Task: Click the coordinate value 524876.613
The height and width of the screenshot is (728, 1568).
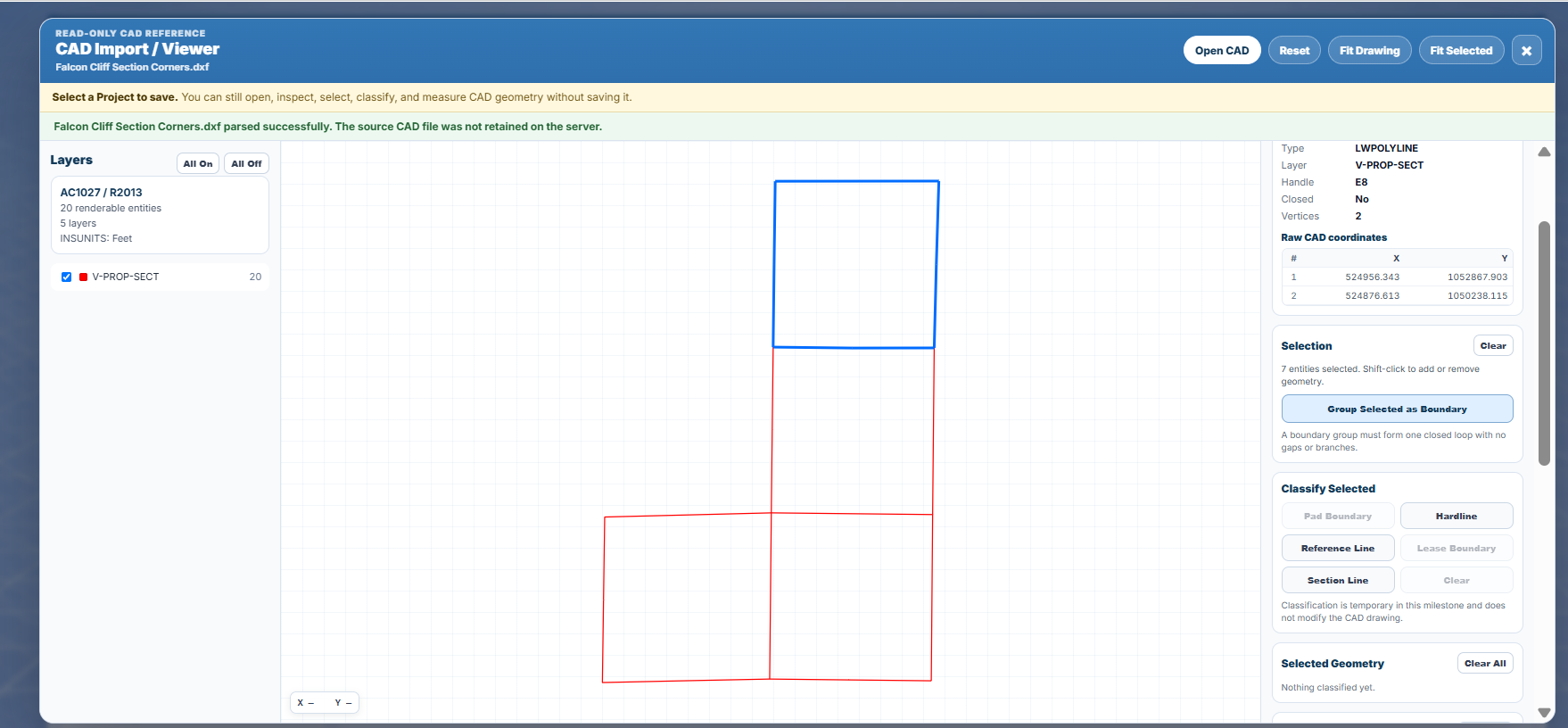Action: coord(1372,296)
